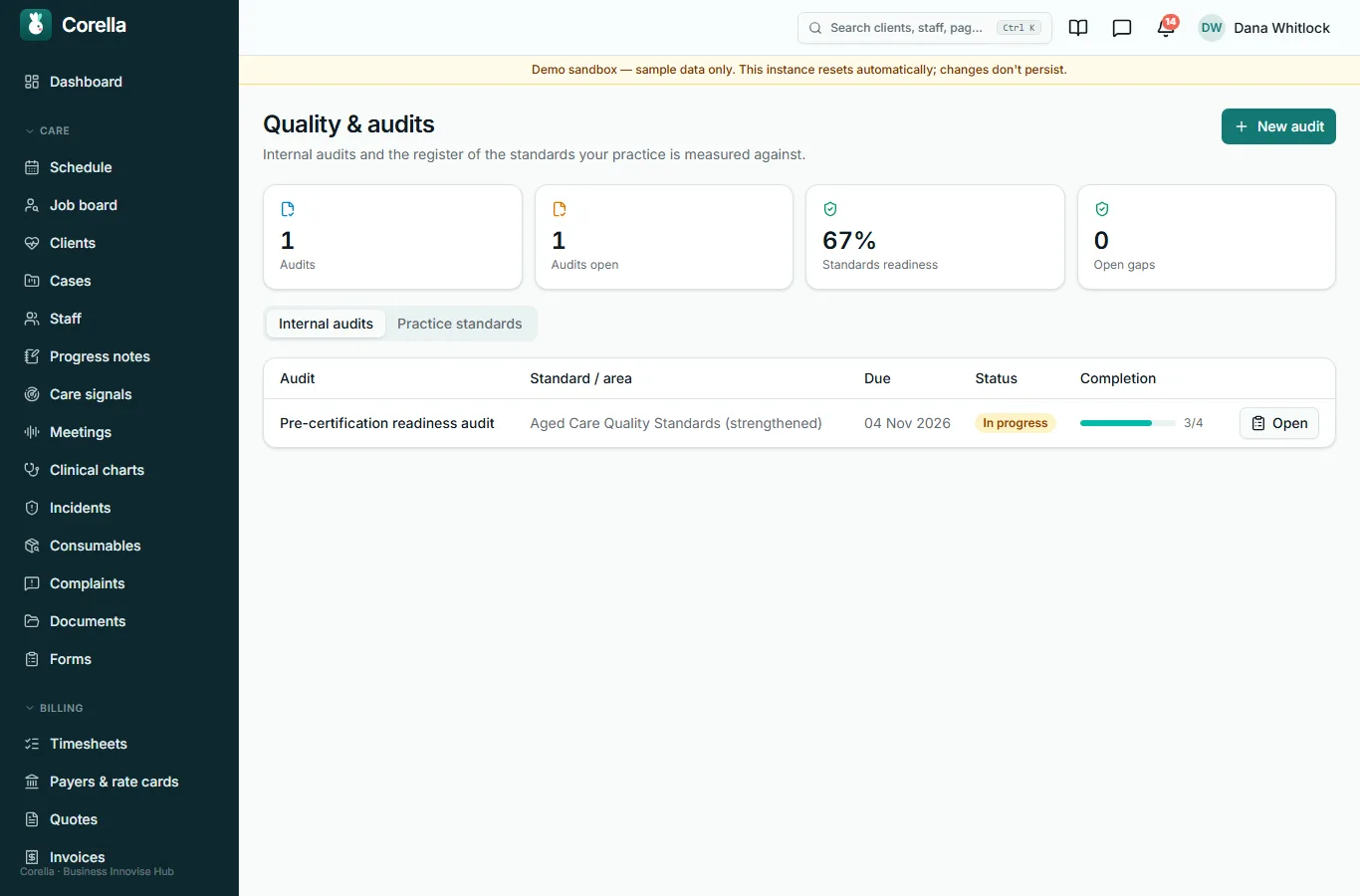Click the DW user avatar
Image resolution: width=1360 pixels, height=896 pixels.
(1212, 28)
